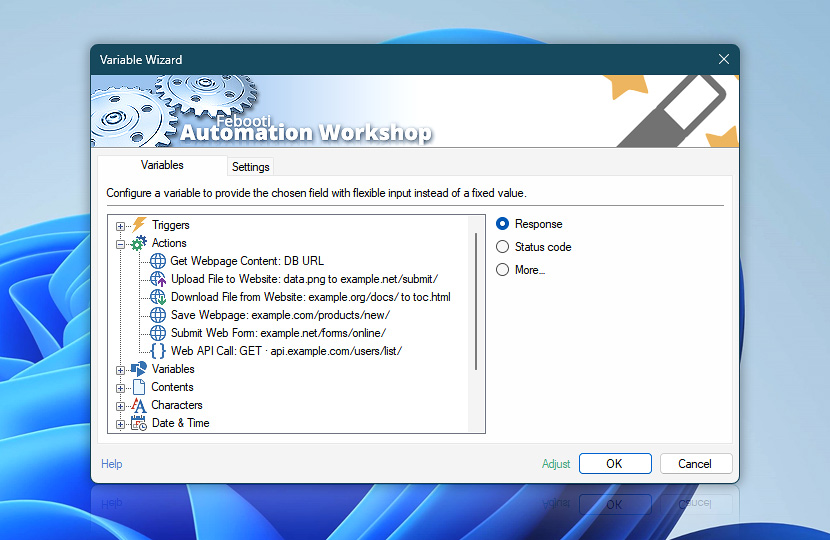This screenshot has width=830, height=540.
Task: Click the Contents page icon
Action: (139, 387)
